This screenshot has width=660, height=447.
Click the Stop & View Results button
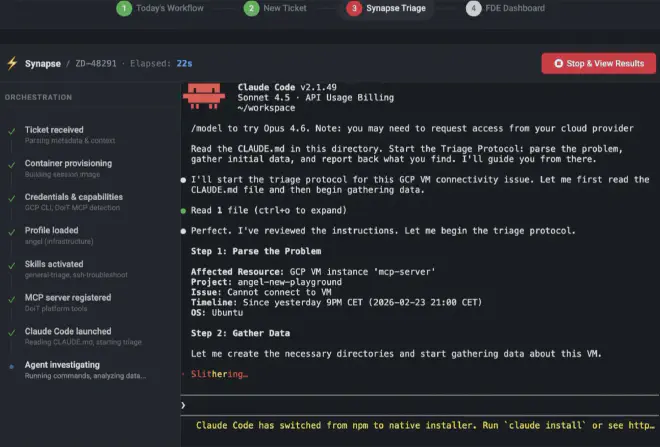click(x=599, y=64)
